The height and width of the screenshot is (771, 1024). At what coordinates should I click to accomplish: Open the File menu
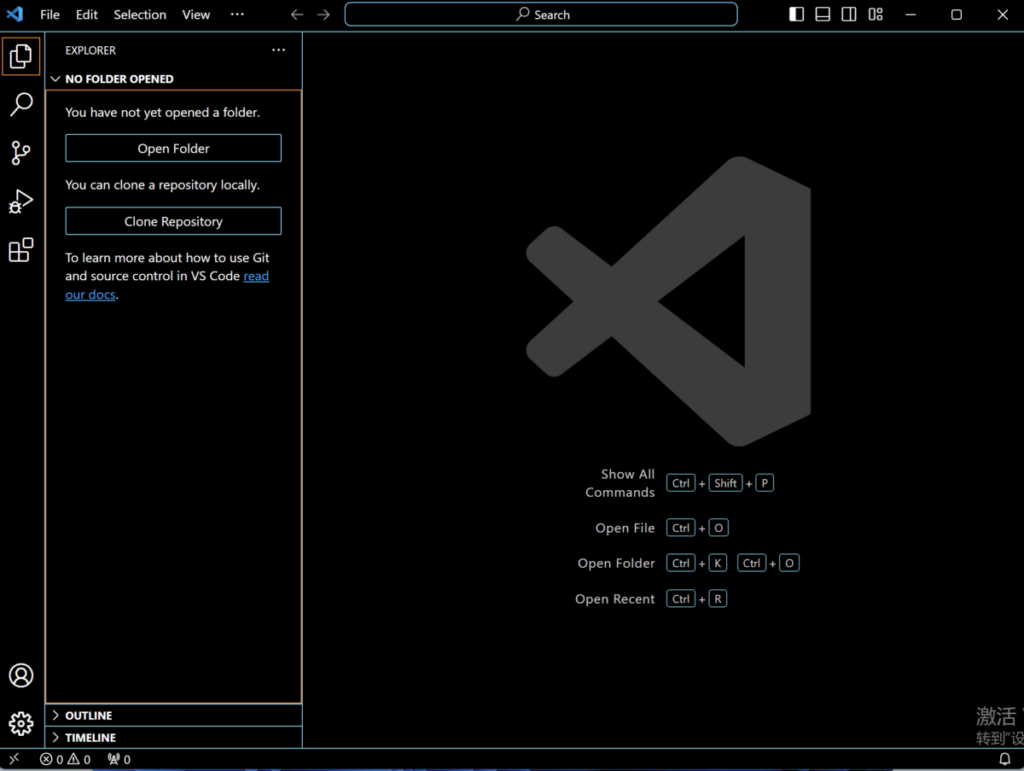[50, 14]
